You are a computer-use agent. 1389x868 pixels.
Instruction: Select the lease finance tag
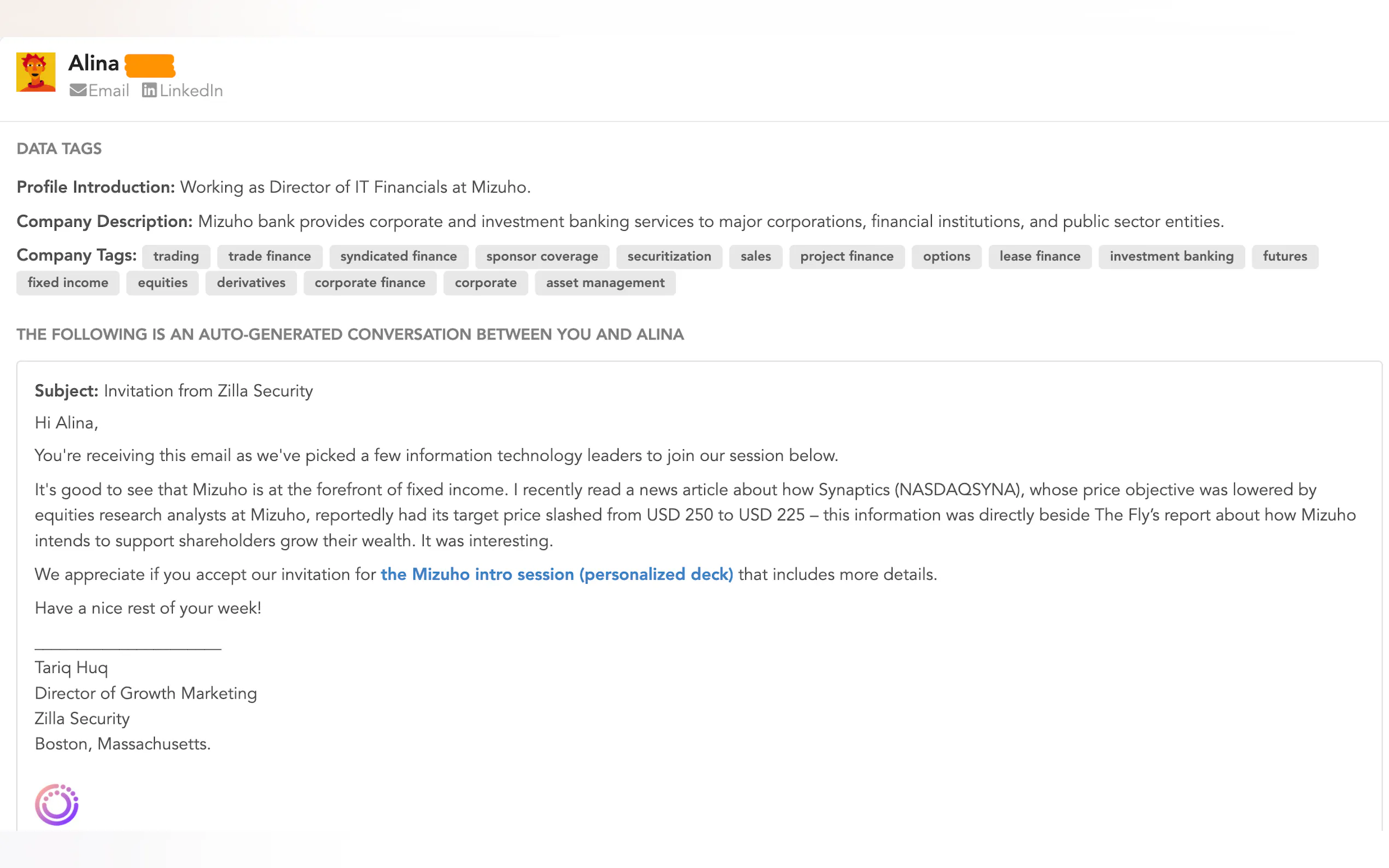[x=1040, y=256]
